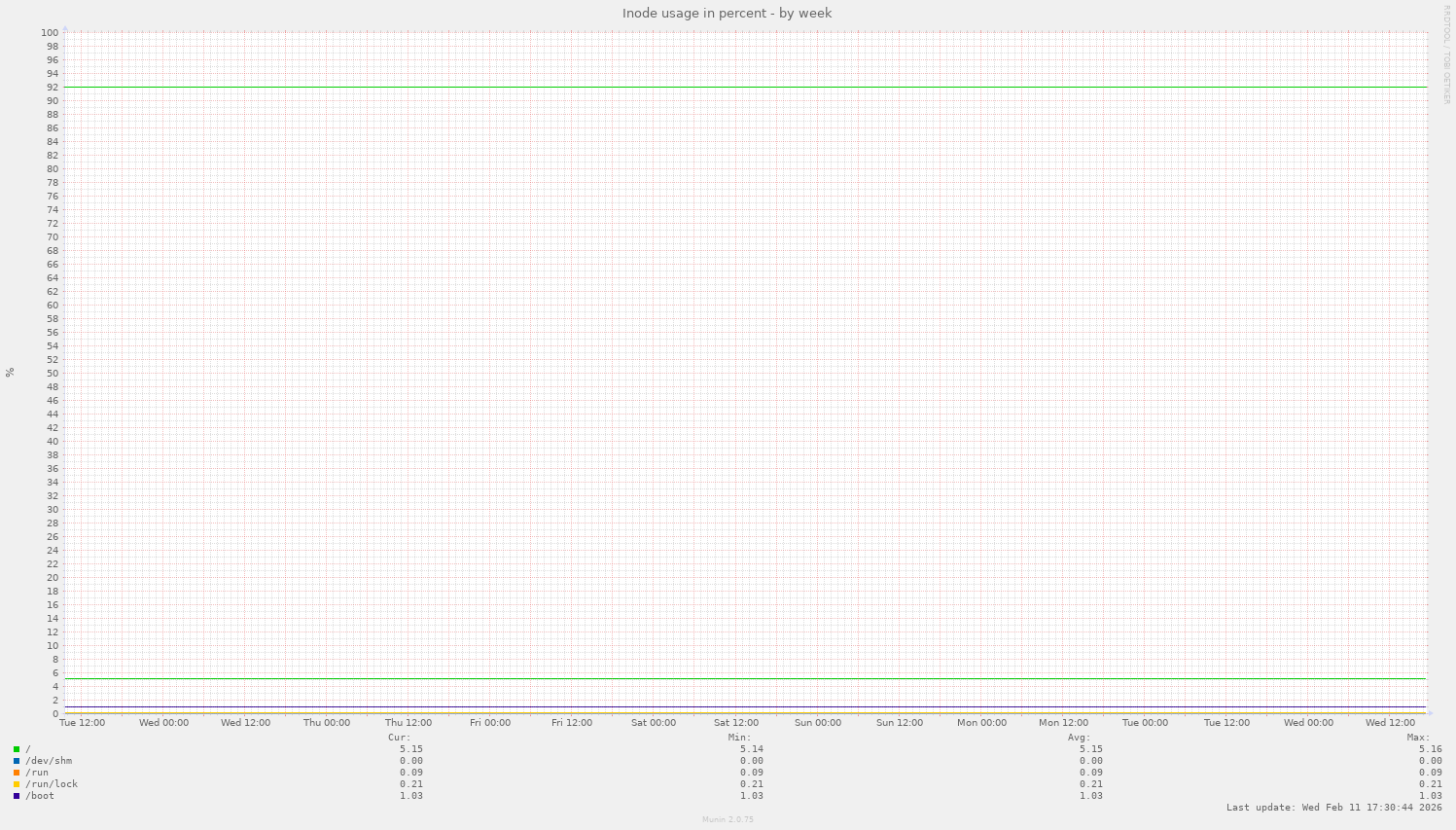1456x830 pixels.
Task: Click the "/" filesystem label text
Action: 28,748
